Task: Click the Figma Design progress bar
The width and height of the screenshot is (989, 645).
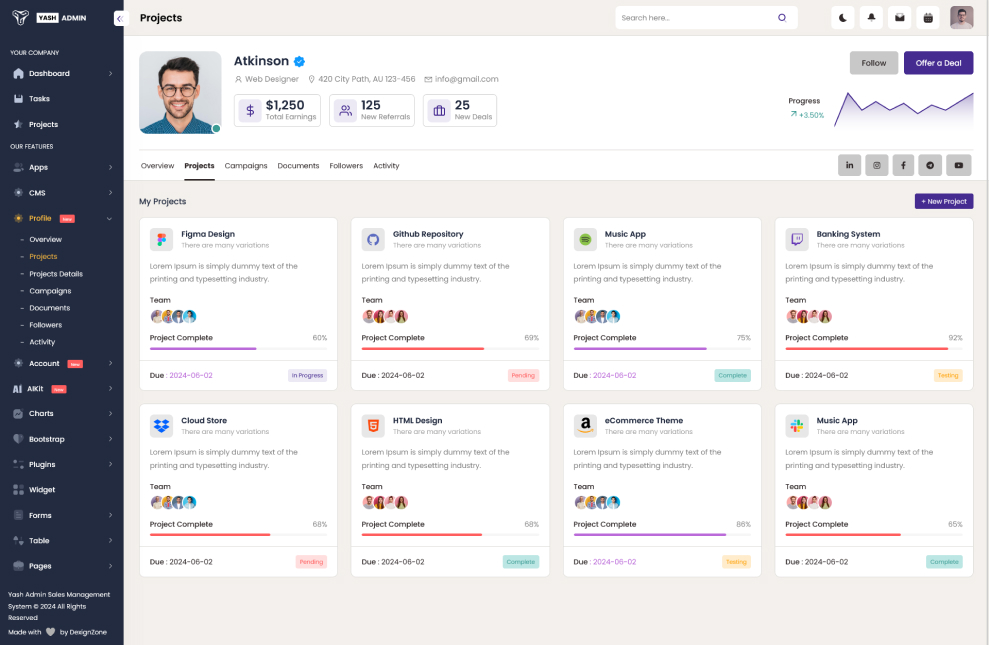Action: (238, 348)
